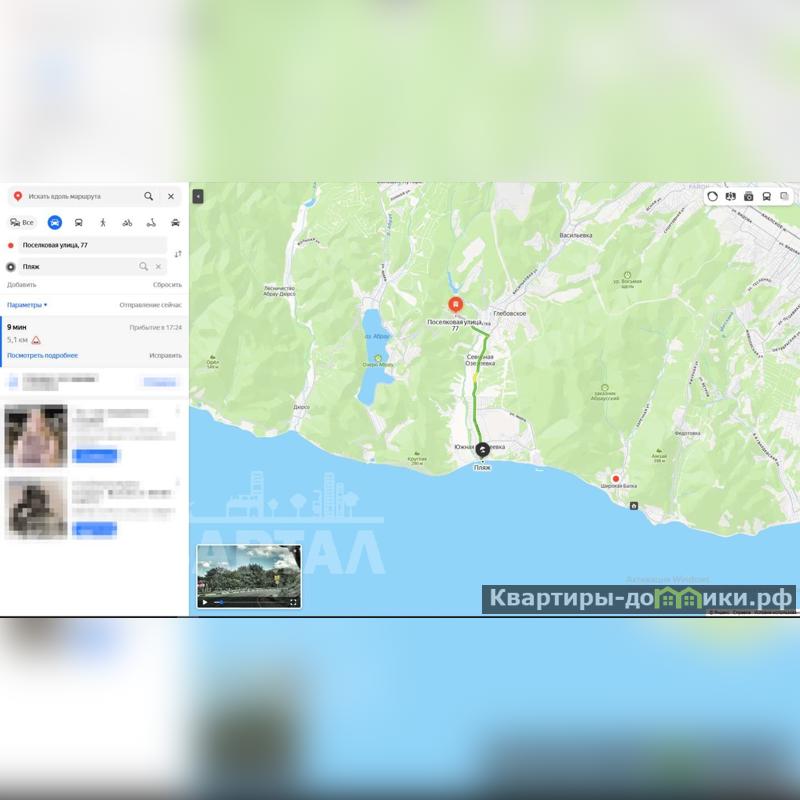Open the Отправление сейчас departure time selector
Image resolution: width=800 pixels, height=800 pixels.
(x=150, y=304)
